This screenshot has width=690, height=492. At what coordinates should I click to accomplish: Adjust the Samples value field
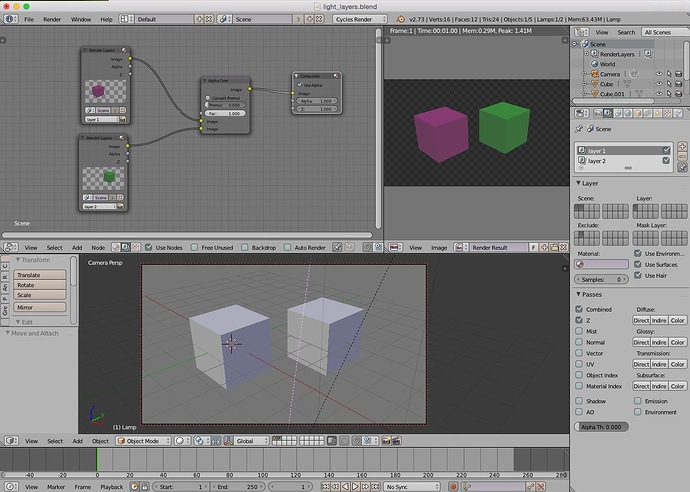[601, 279]
